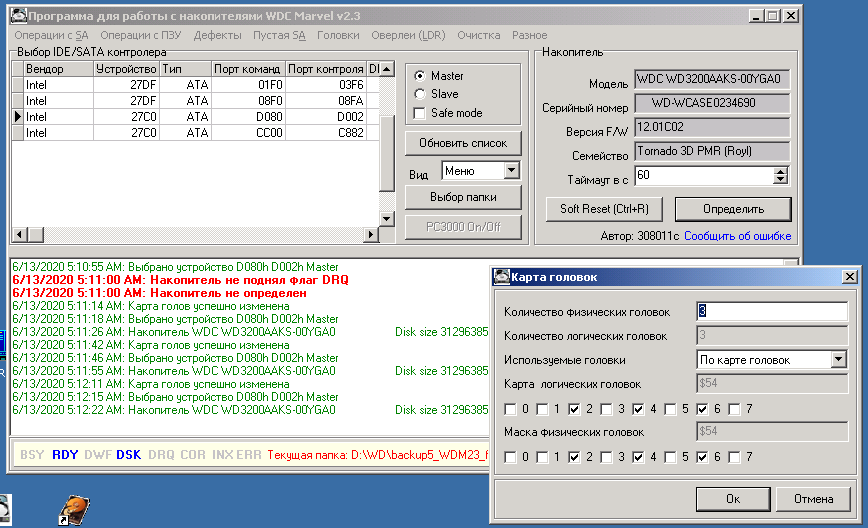This screenshot has height=528, width=868.
Task: Click the Определить drive detect button
Action: tap(732, 209)
